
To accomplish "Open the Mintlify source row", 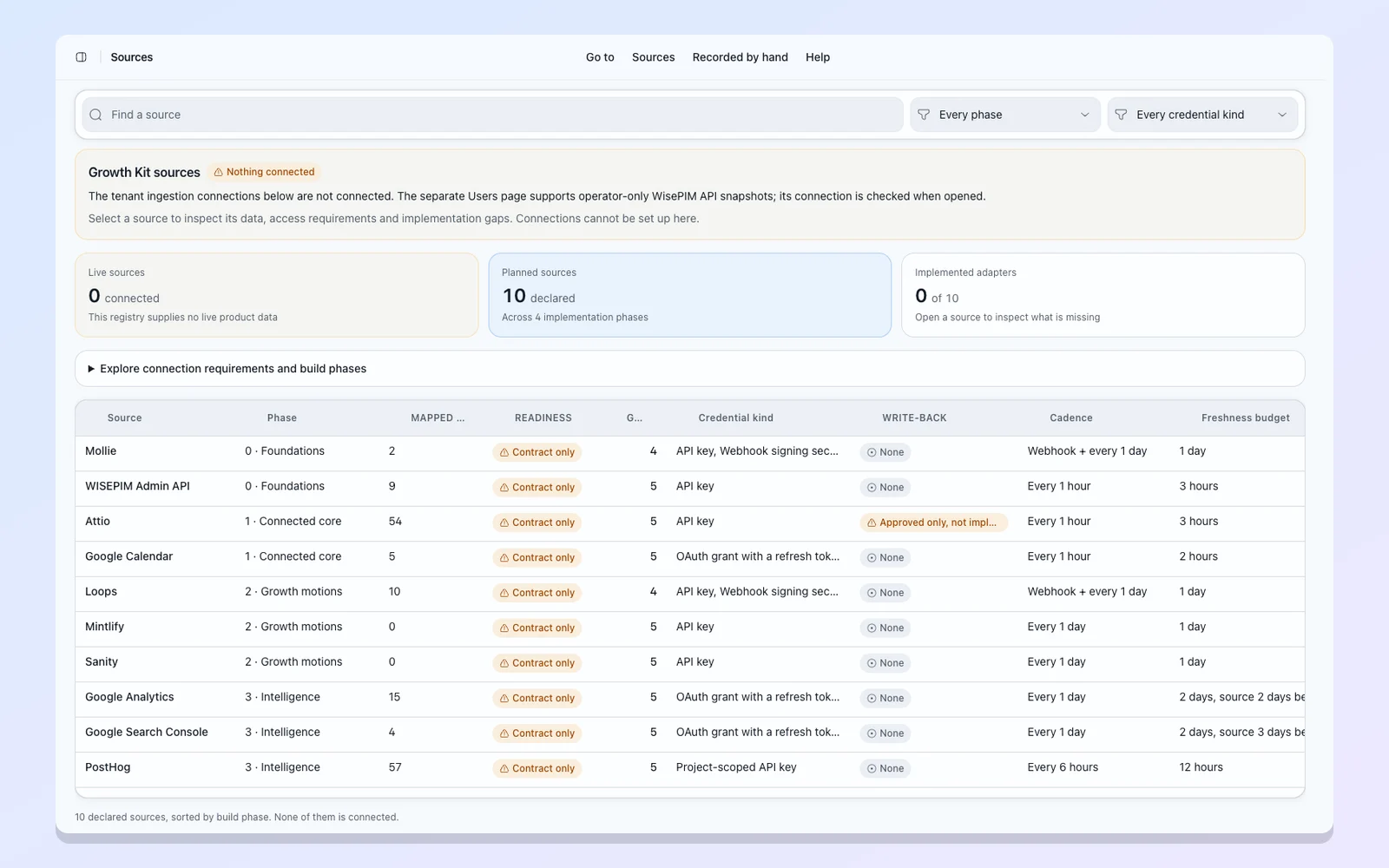I will click(689, 628).
